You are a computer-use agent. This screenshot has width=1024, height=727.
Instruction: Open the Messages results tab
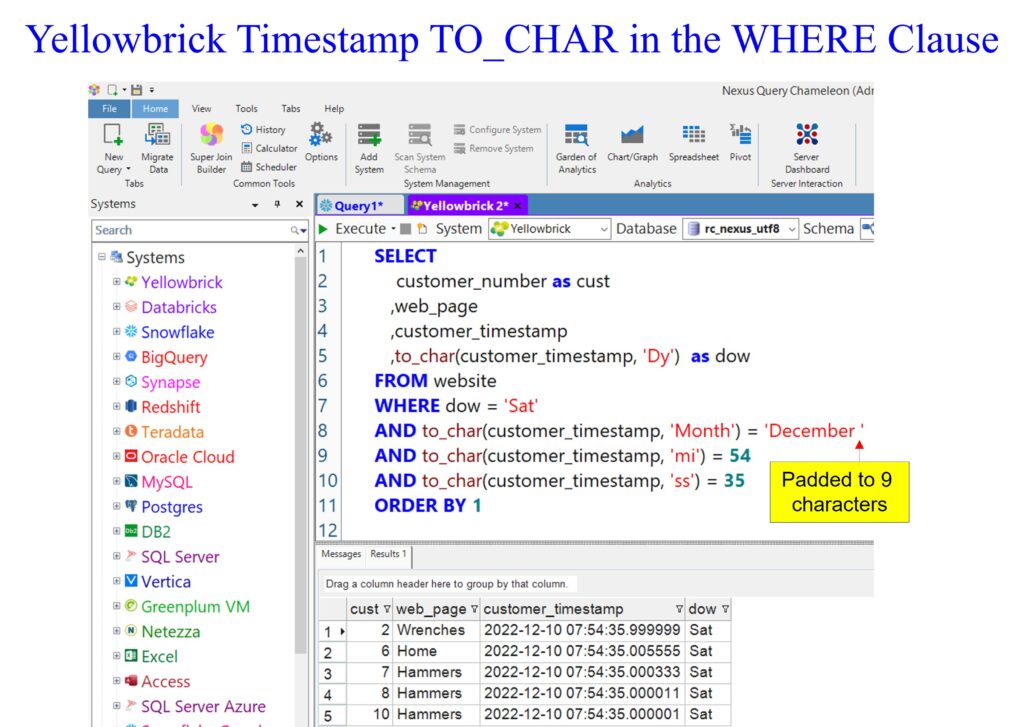[x=341, y=554]
